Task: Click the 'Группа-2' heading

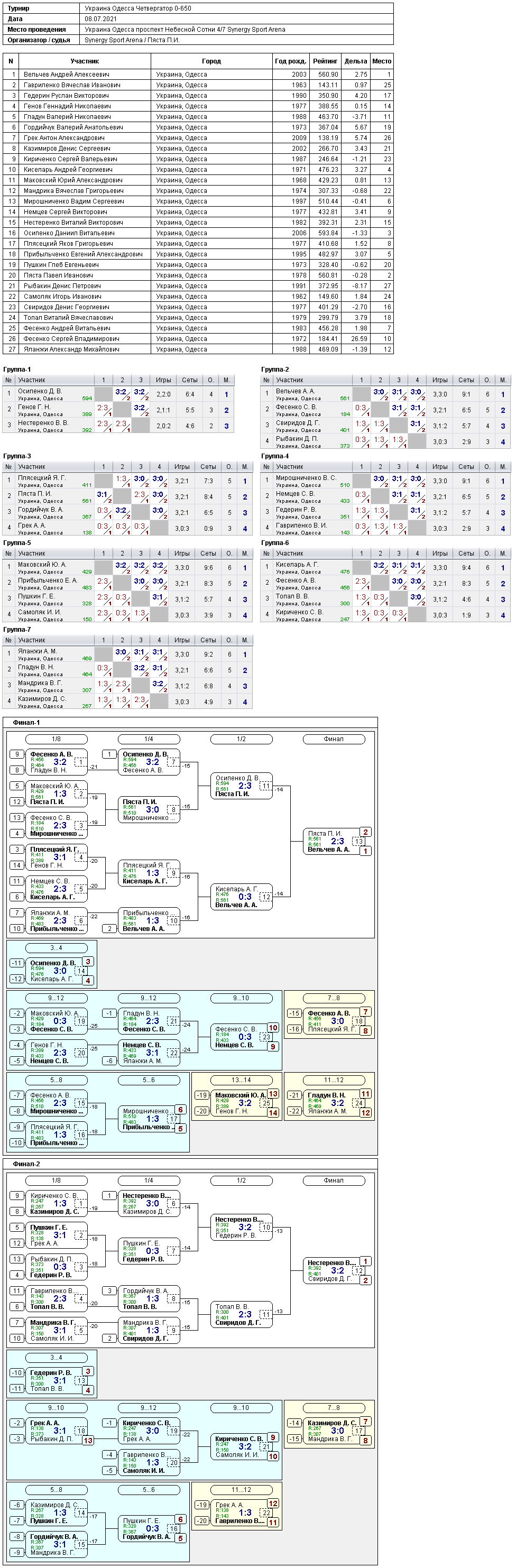Action: point(275,370)
